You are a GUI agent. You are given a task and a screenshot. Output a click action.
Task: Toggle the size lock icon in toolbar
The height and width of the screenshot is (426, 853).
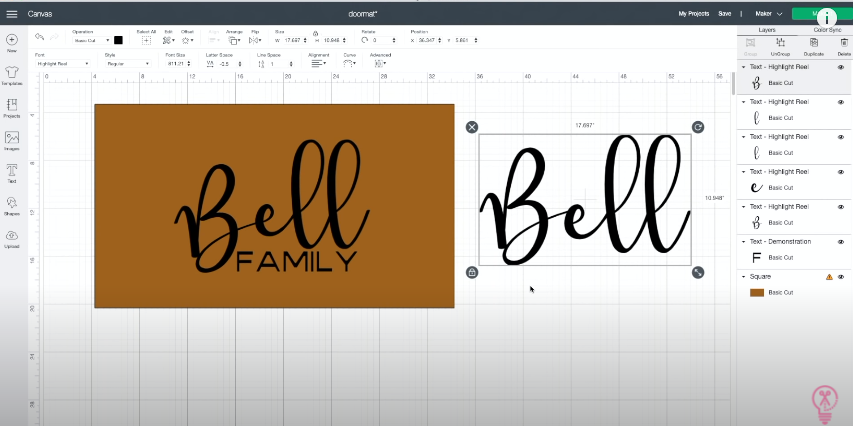pos(316,33)
